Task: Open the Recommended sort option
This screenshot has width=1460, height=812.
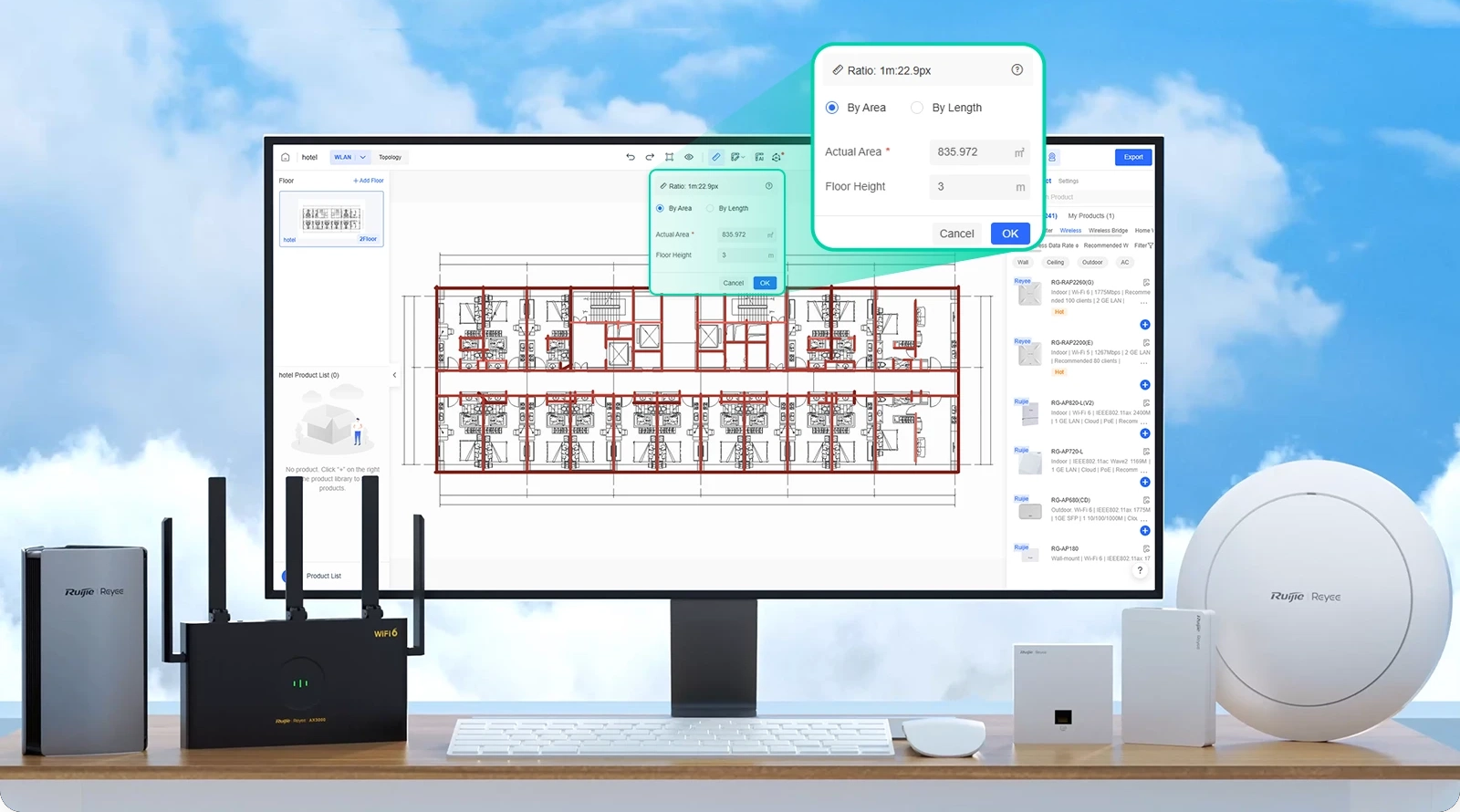Action: [x=1106, y=245]
